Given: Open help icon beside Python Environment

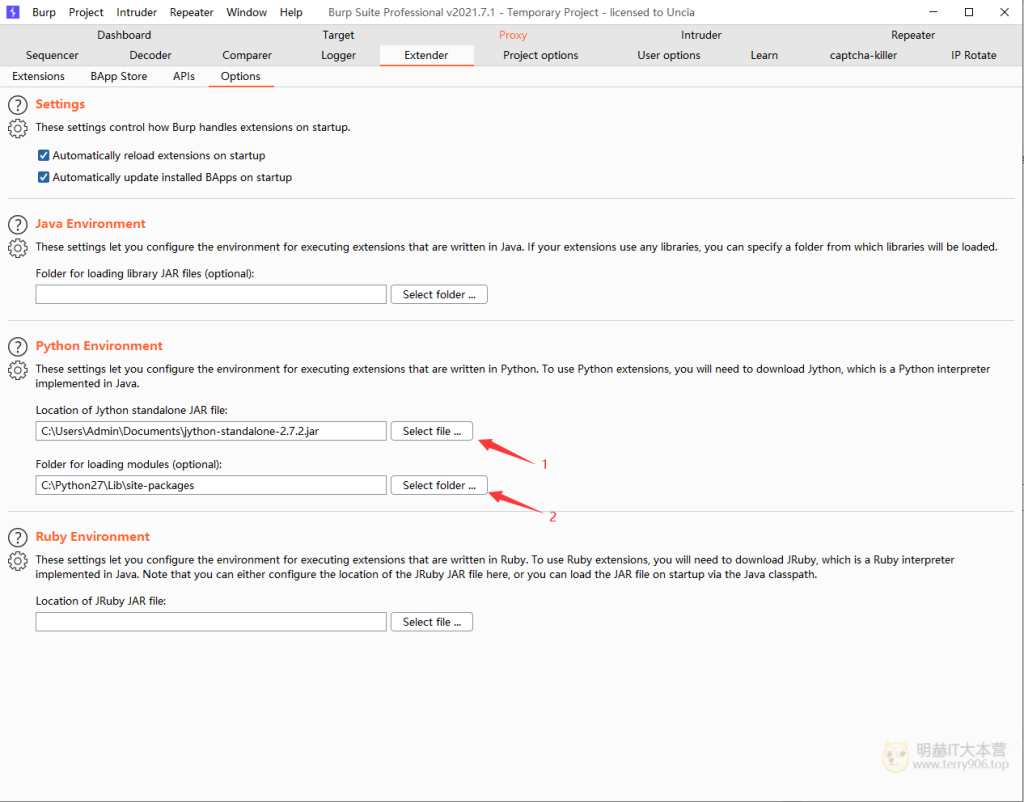Looking at the screenshot, I should point(18,347).
